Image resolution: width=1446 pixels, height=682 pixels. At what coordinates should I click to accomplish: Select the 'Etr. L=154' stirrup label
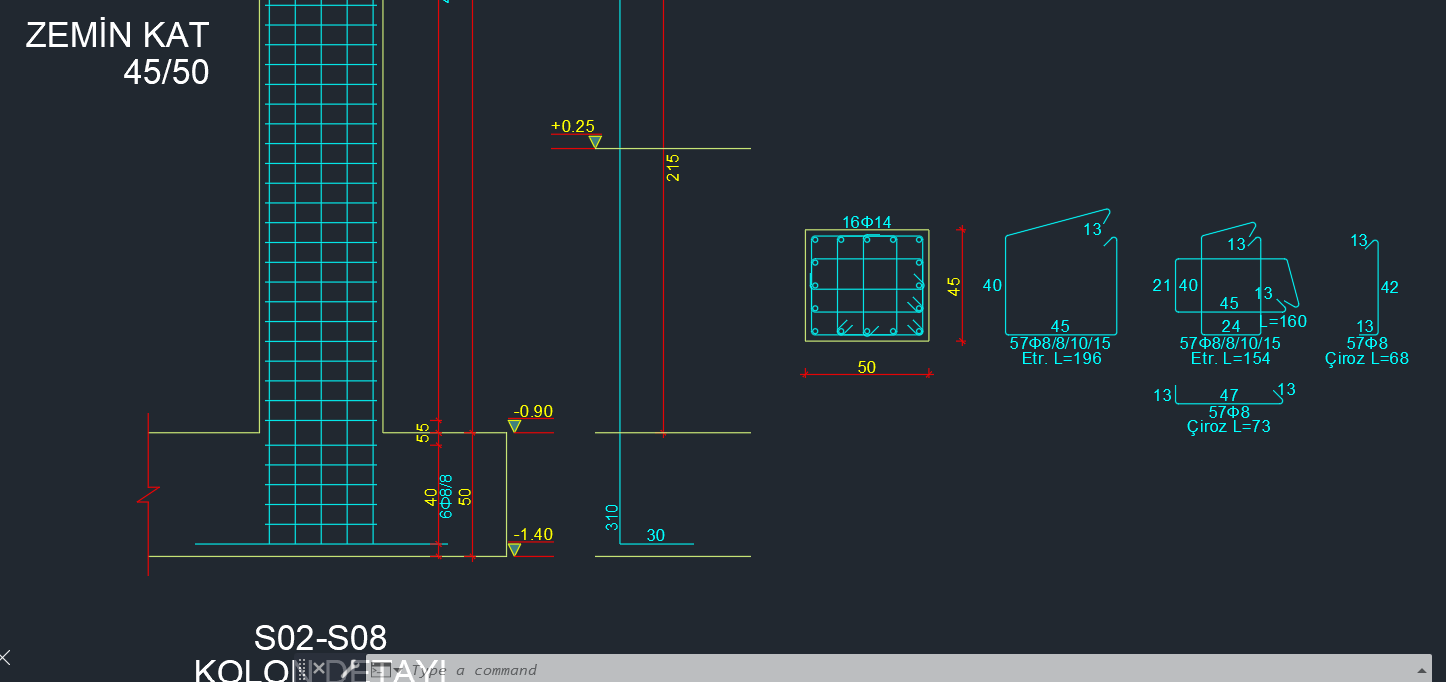(x=1230, y=358)
